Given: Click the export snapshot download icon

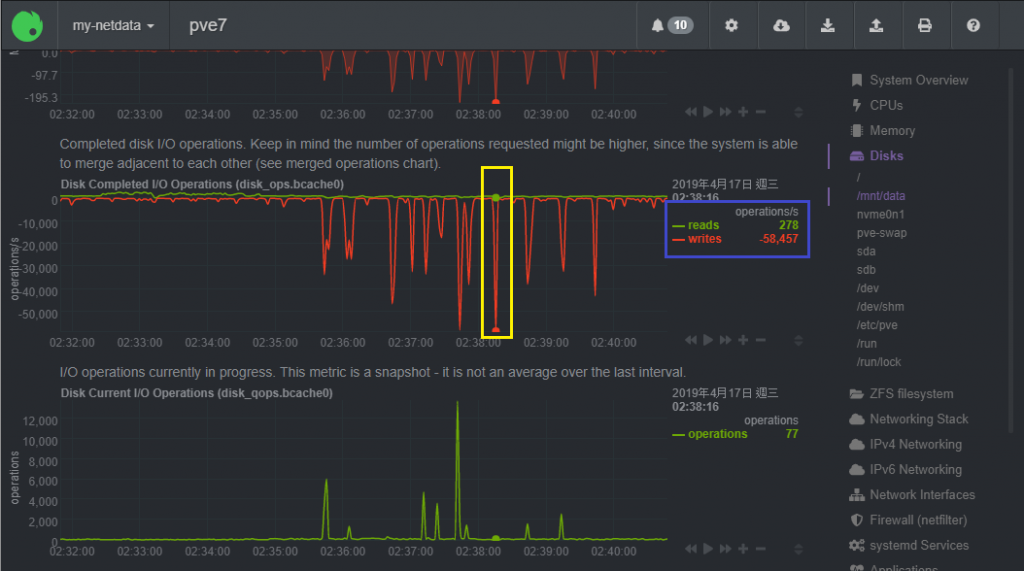Looking at the screenshot, I should pyautogui.click(x=827, y=25).
